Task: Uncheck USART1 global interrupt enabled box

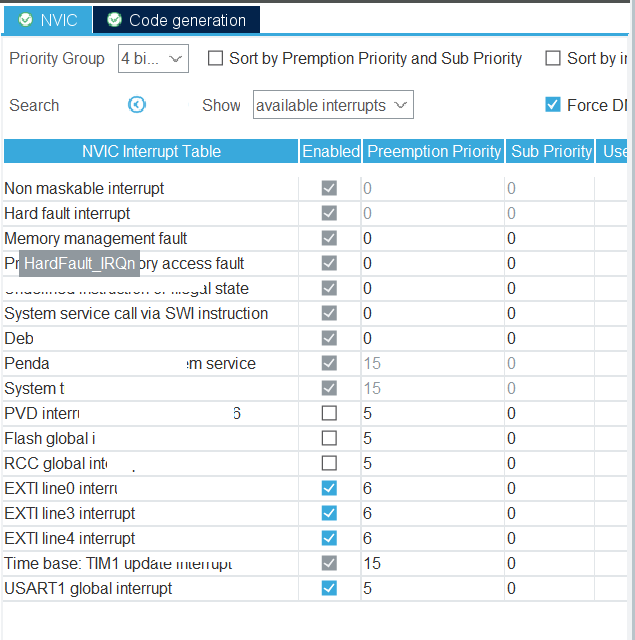Action: [329, 588]
